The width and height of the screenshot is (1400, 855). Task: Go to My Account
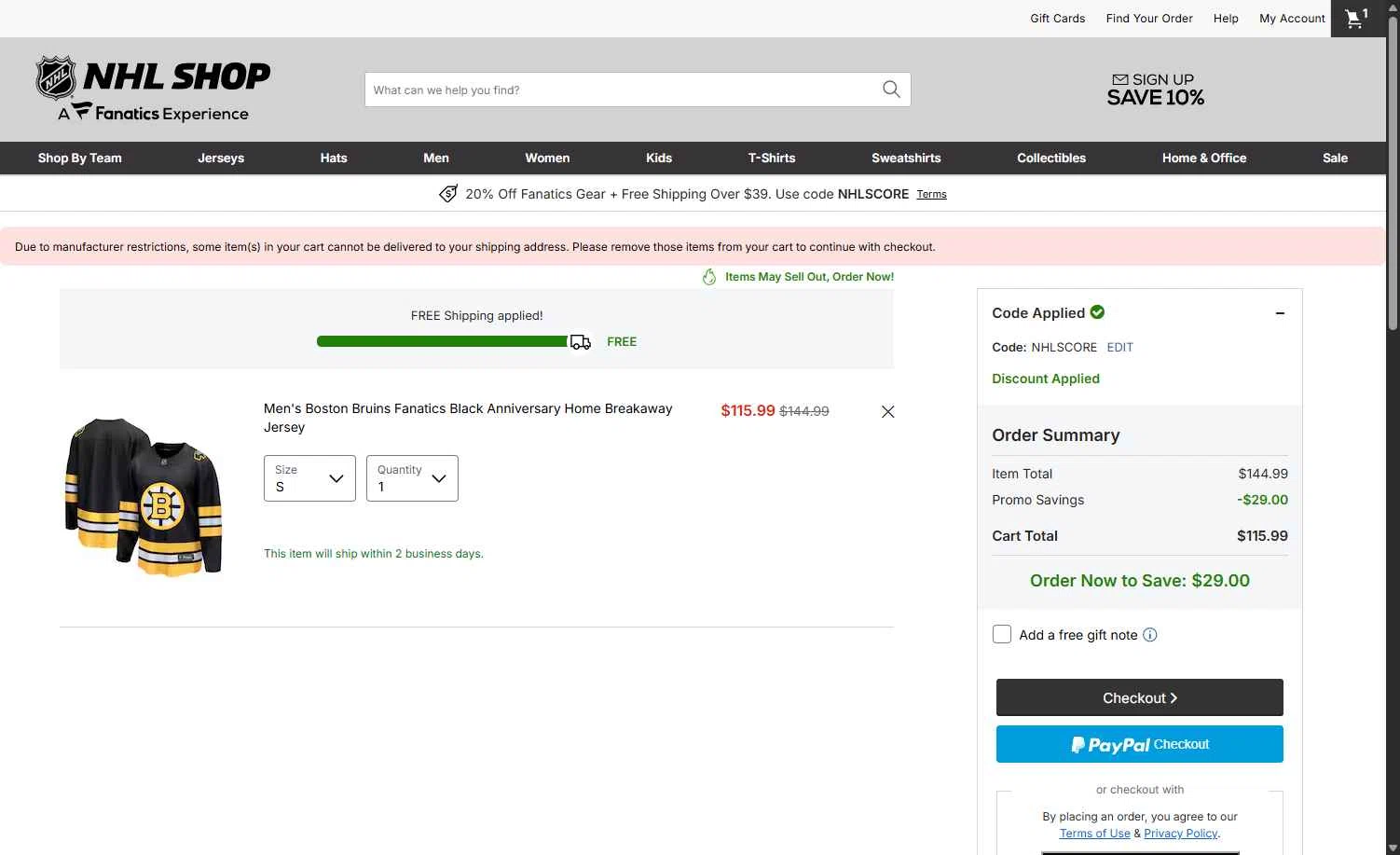[1292, 19]
